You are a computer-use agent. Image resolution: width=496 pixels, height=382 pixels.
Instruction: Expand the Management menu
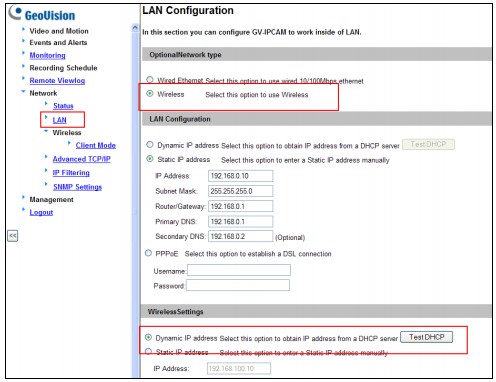pos(51,200)
